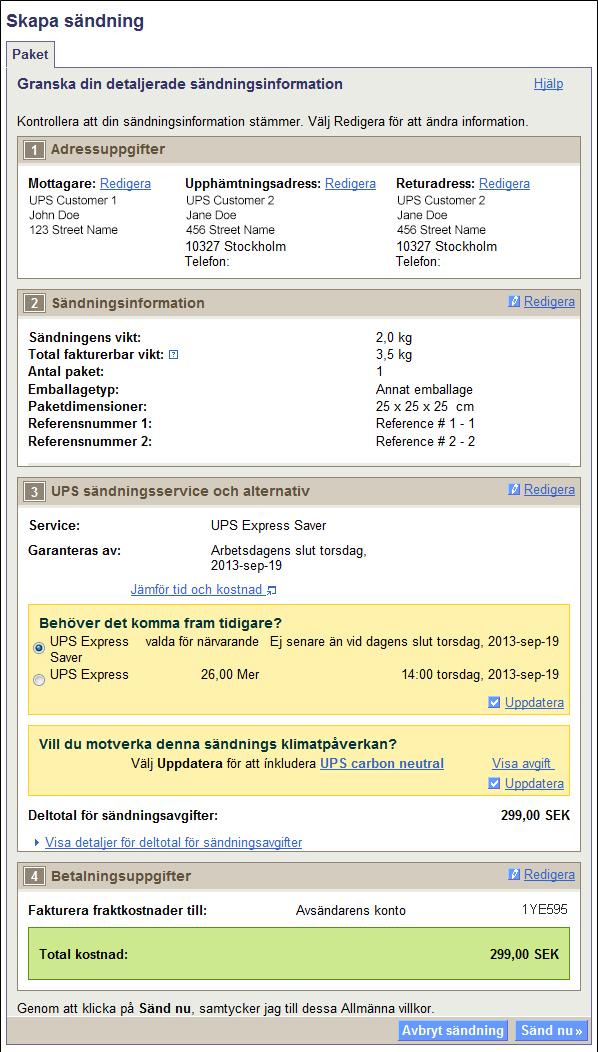The image size is (598, 1052).
Task: Click the Visa avgift link
Action: [522, 764]
